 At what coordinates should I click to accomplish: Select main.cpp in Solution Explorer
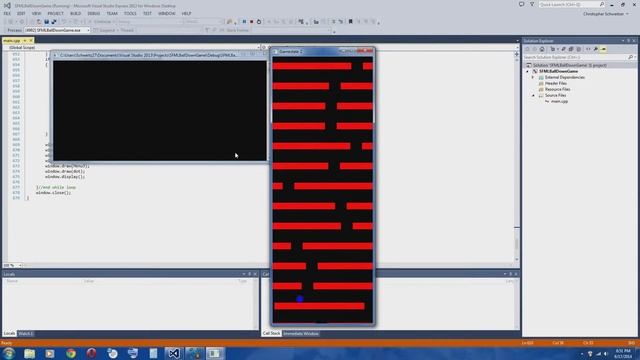point(559,101)
